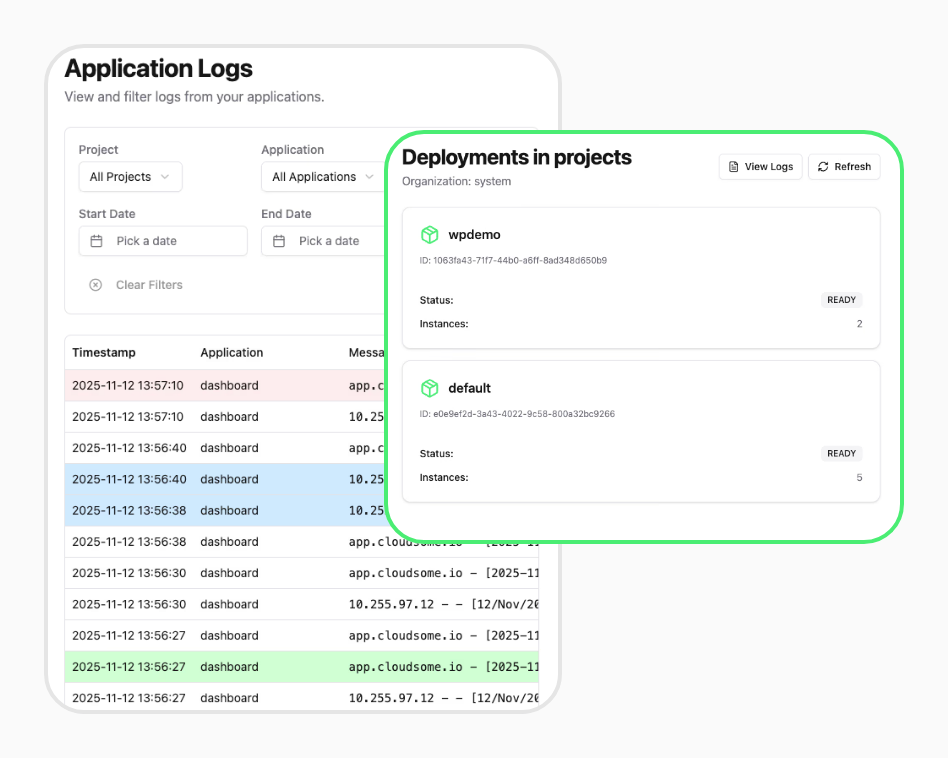Click the View Logs button
The height and width of the screenshot is (758, 948).
point(761,167)
